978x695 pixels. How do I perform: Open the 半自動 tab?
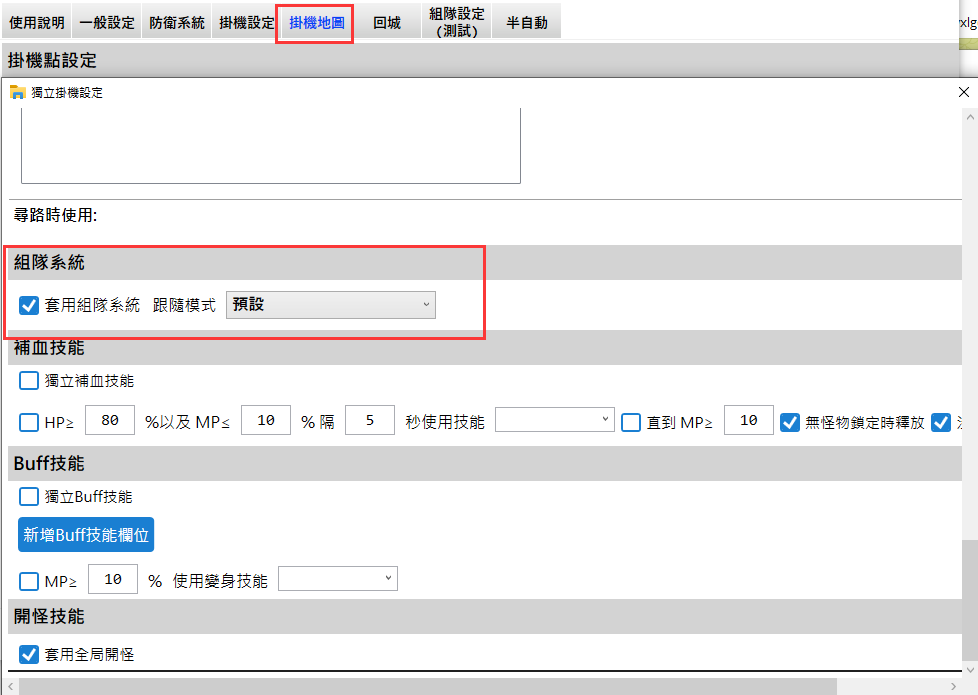pos(527,22)
